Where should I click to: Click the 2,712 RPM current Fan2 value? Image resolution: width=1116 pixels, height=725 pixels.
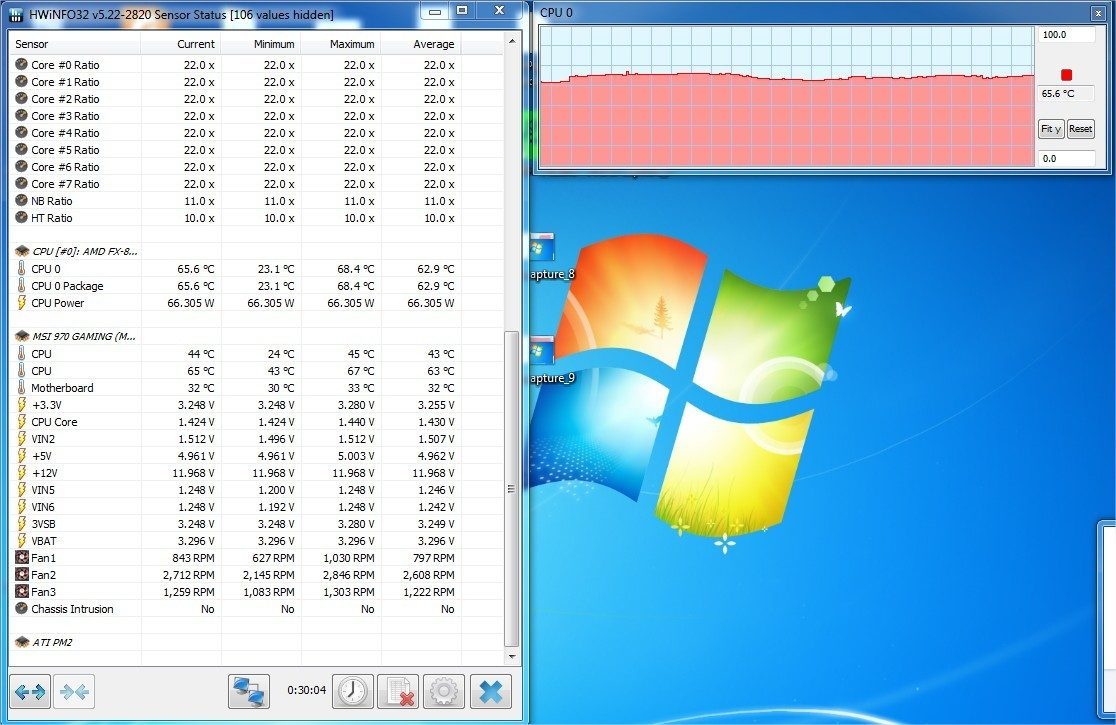pyautogui.click(x=189, y=575)
